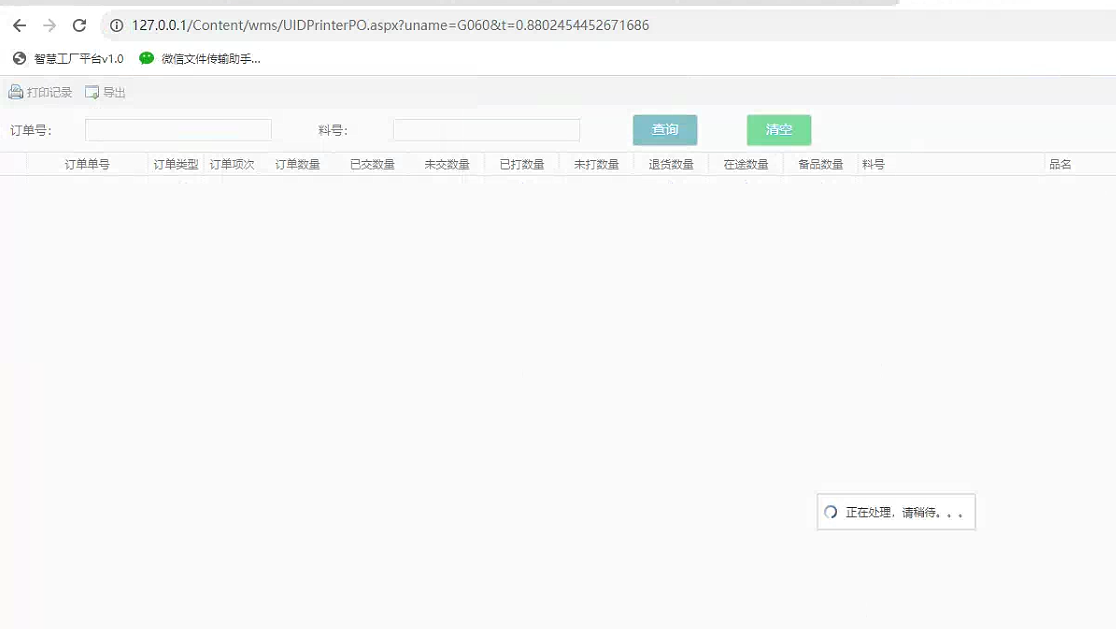Viewport: 1116px width, 629px height.
Task: Focus the 订单号 input field
Action: pos(178,130)
